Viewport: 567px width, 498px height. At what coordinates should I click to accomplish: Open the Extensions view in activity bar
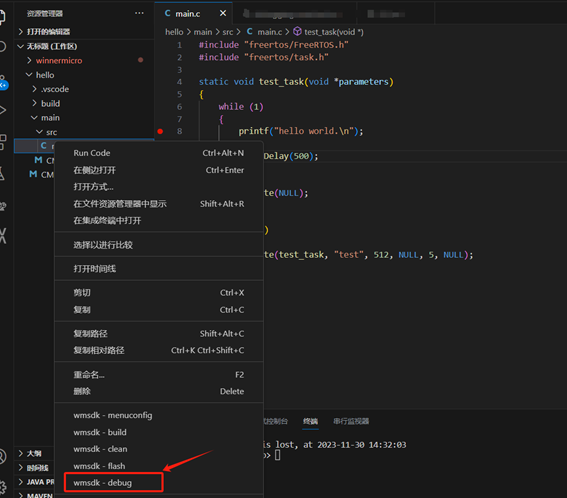[2, 142]
